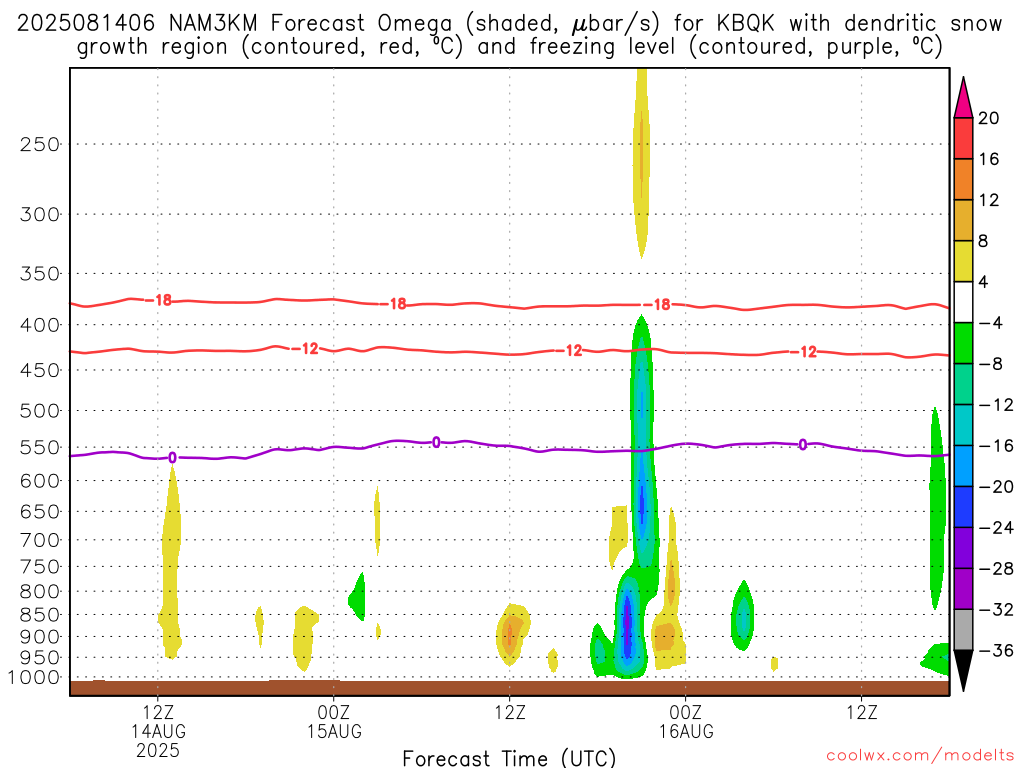This screenshot has height=768, width=1024.
Task: Select the colorbar label -24
Action: tap(996, 528)
